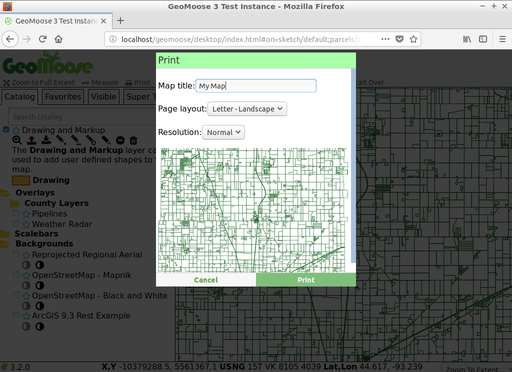Click fade-out icon under ArcGIS 9.3 Rest Example
The height and width of the screenshot is (372, 512).
(26, 326)
